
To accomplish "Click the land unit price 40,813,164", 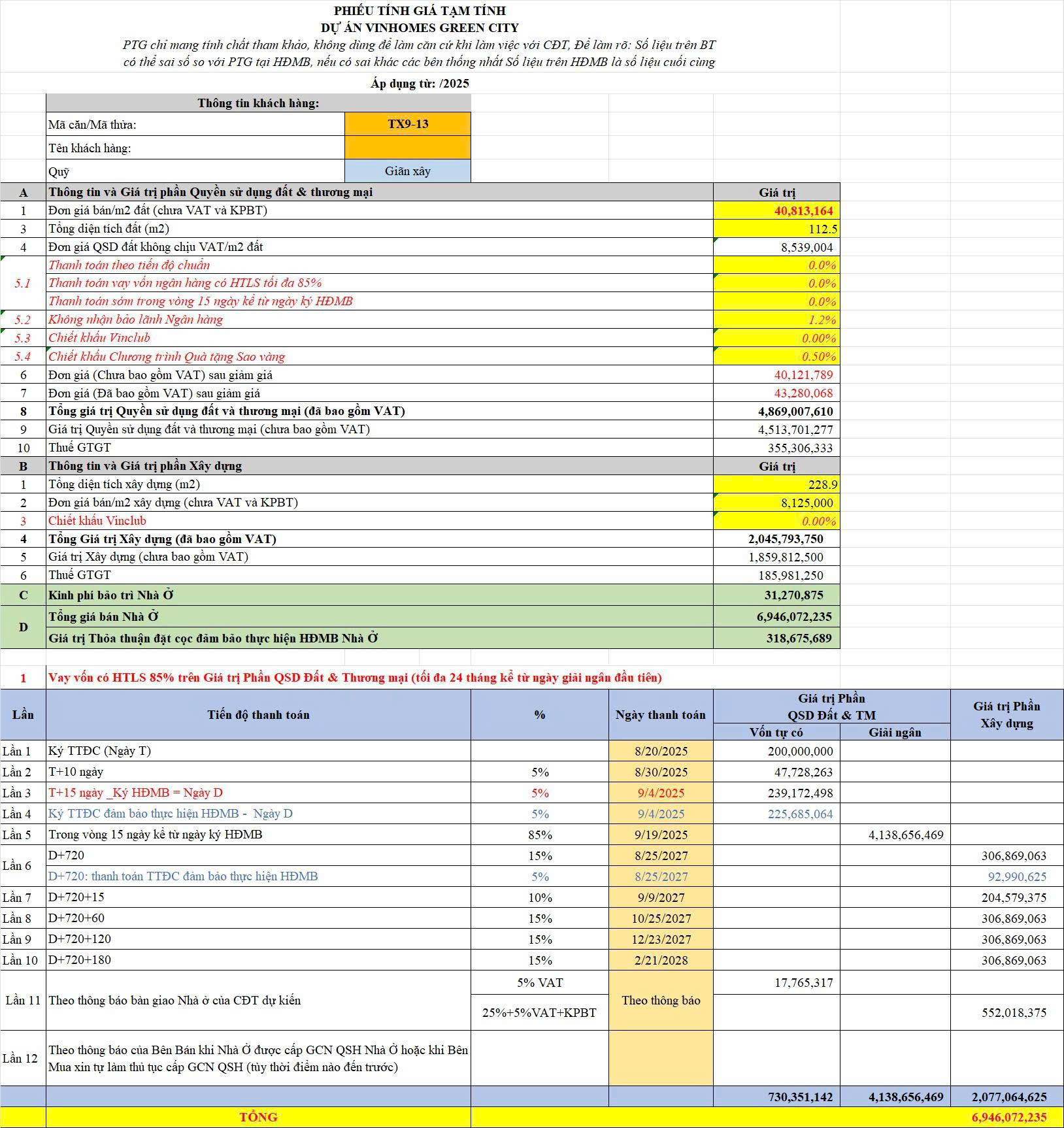I will click(x=776, y=210).
